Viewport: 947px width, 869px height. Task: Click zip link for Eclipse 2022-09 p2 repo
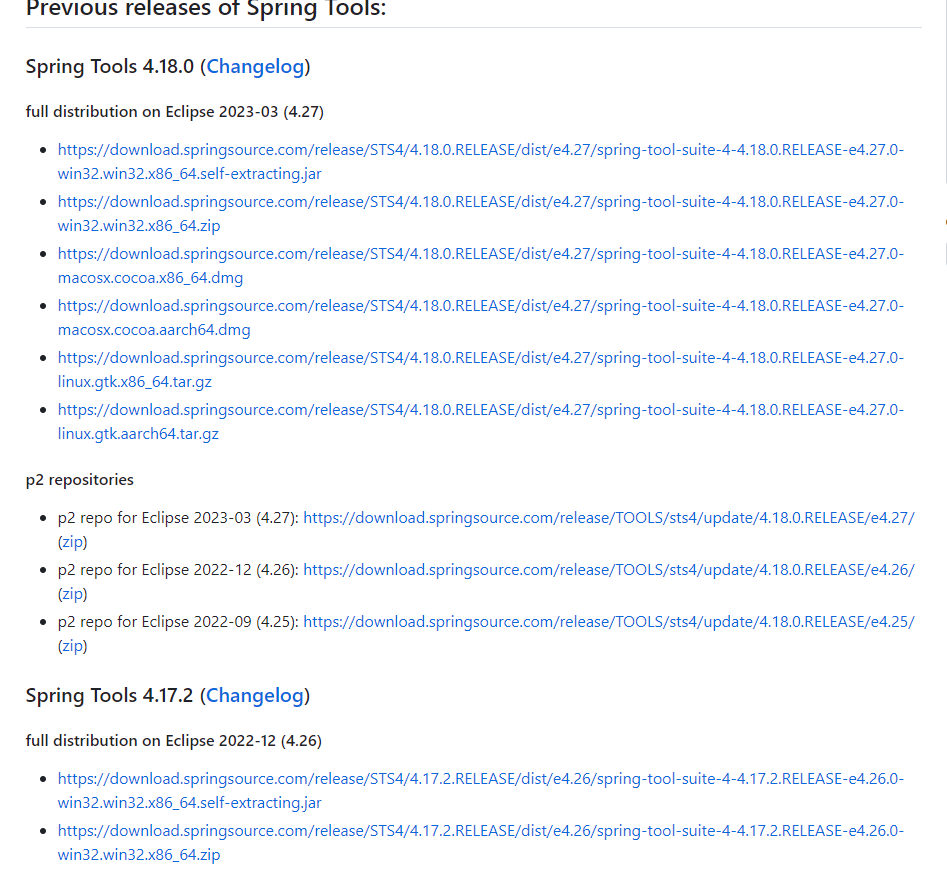[72, 646]
